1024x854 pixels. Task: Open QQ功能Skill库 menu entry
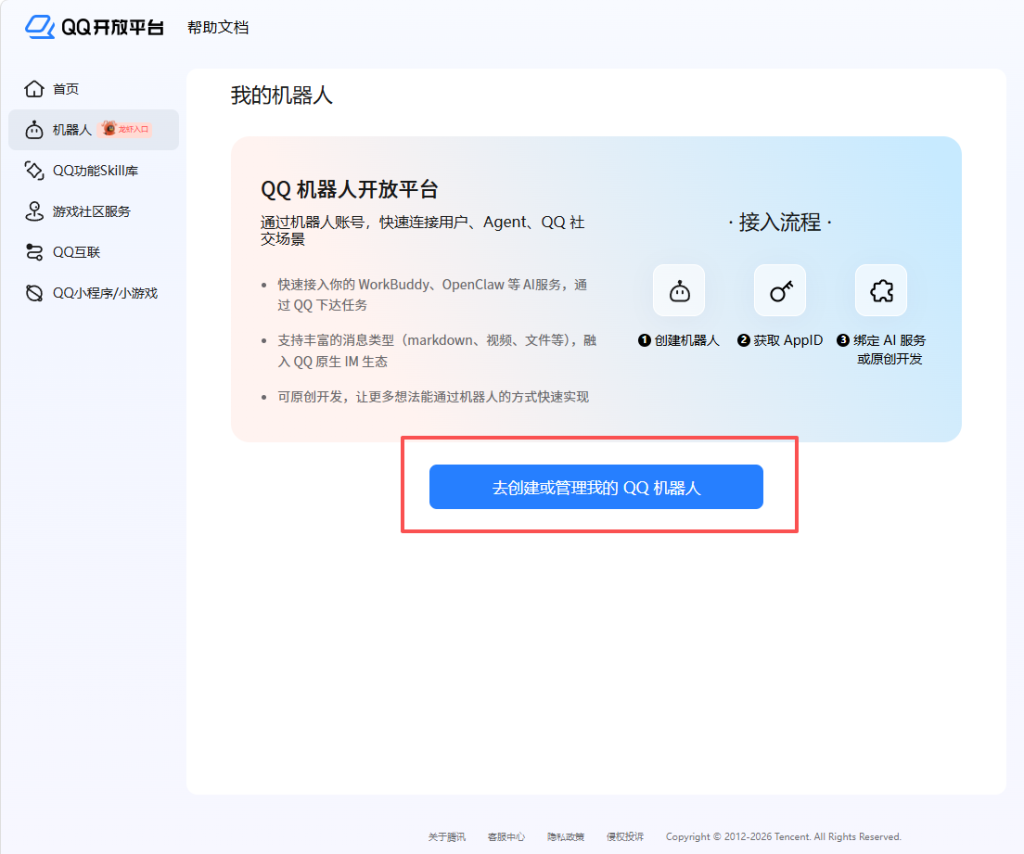tap(93, 170)
